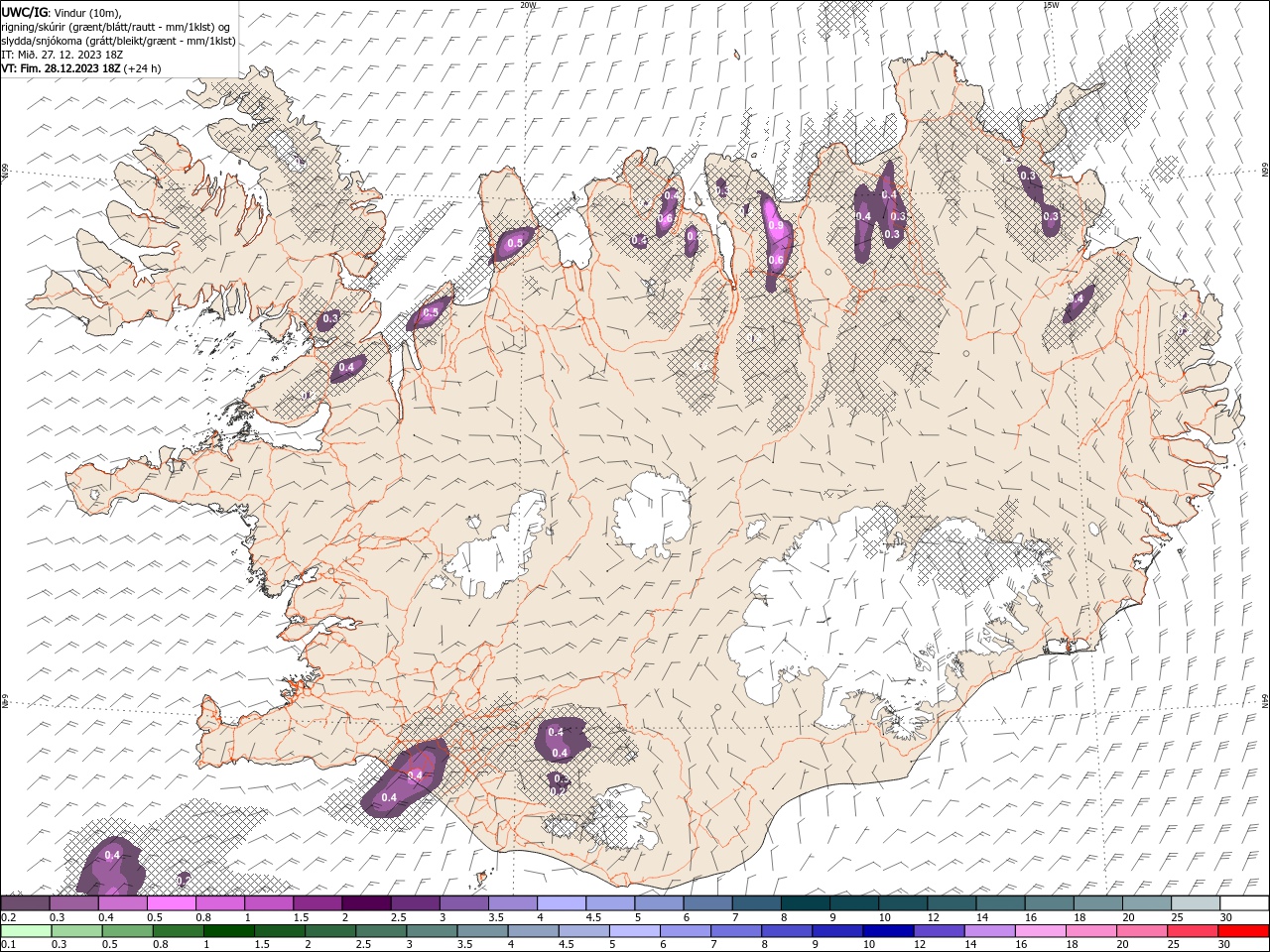
Task: Click the deep navy 10–12 rain legend swatch
Action: [887, 931]
